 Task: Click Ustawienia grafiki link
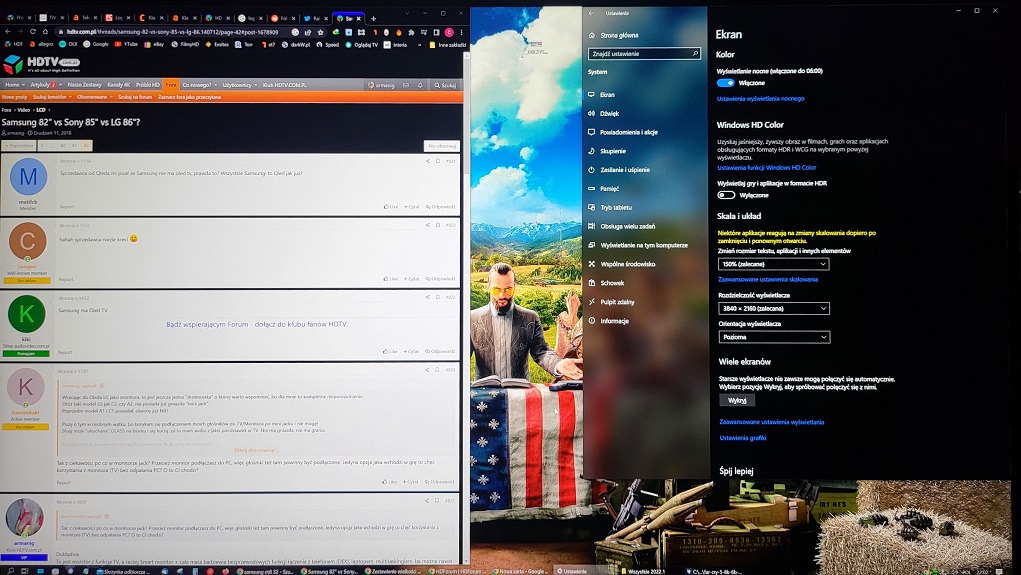(743, 438)
